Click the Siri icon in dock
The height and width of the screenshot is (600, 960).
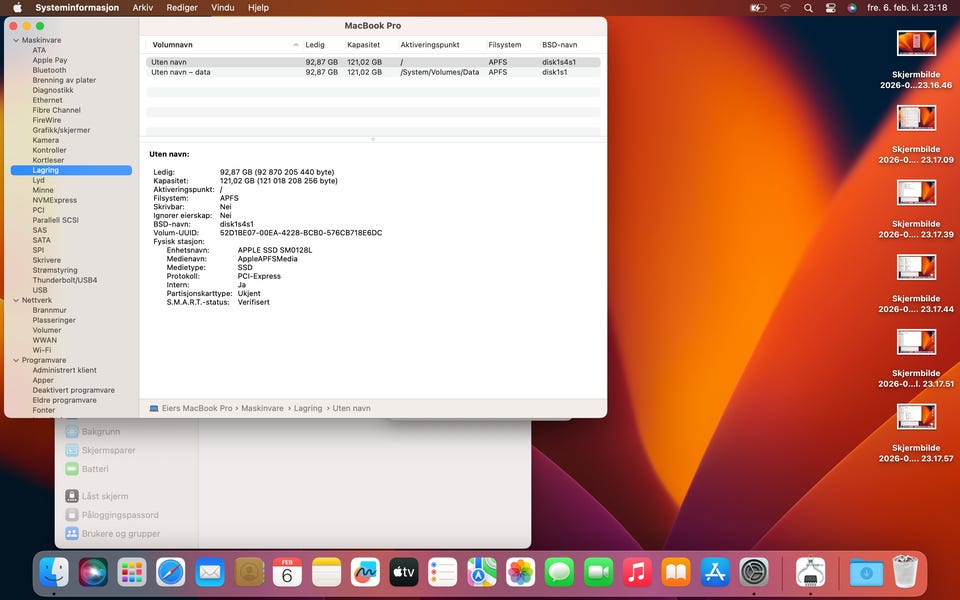tap(93, 572)
